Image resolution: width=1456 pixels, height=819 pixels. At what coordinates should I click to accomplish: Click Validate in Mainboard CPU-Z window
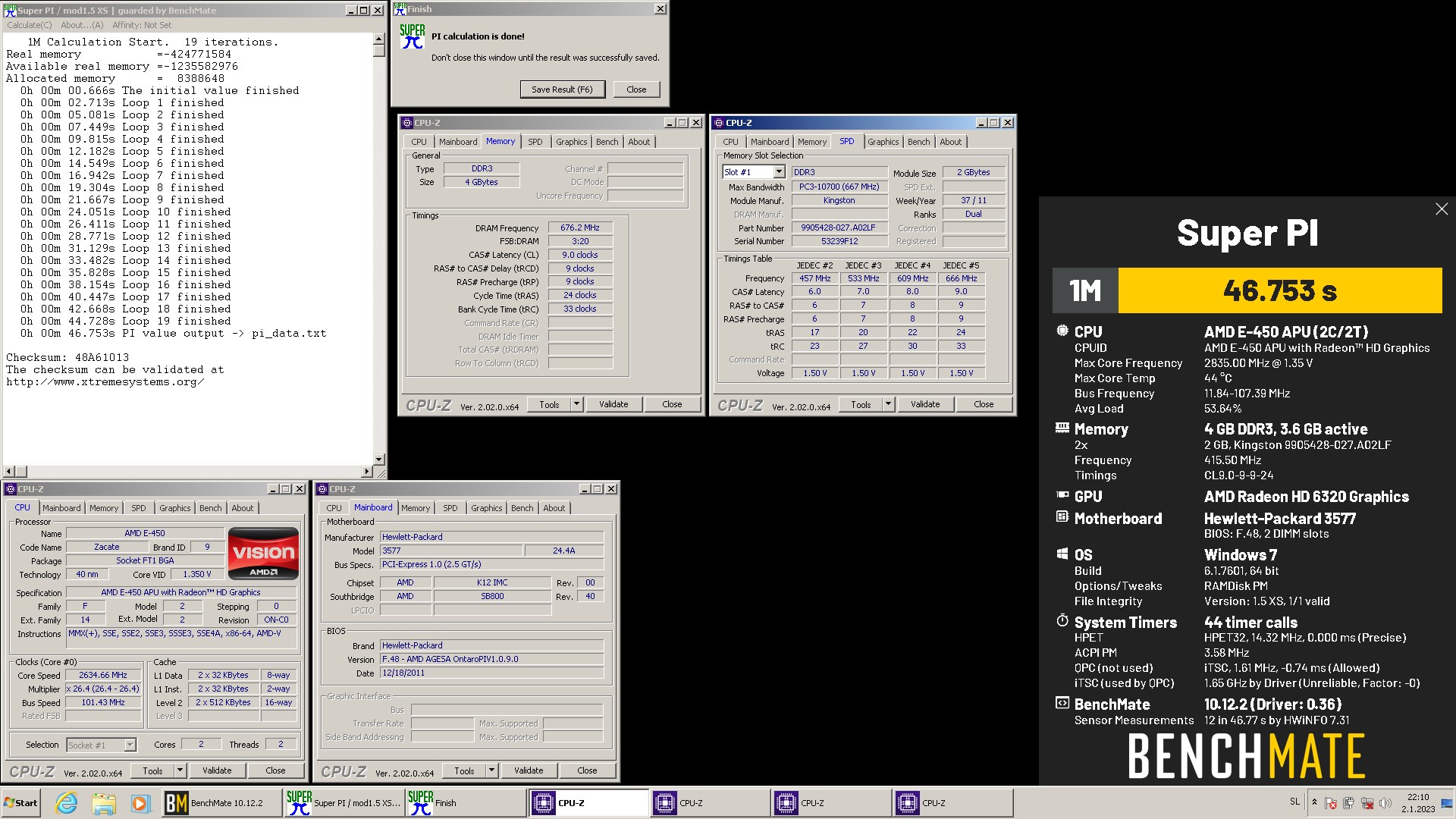tap(529, 770)
